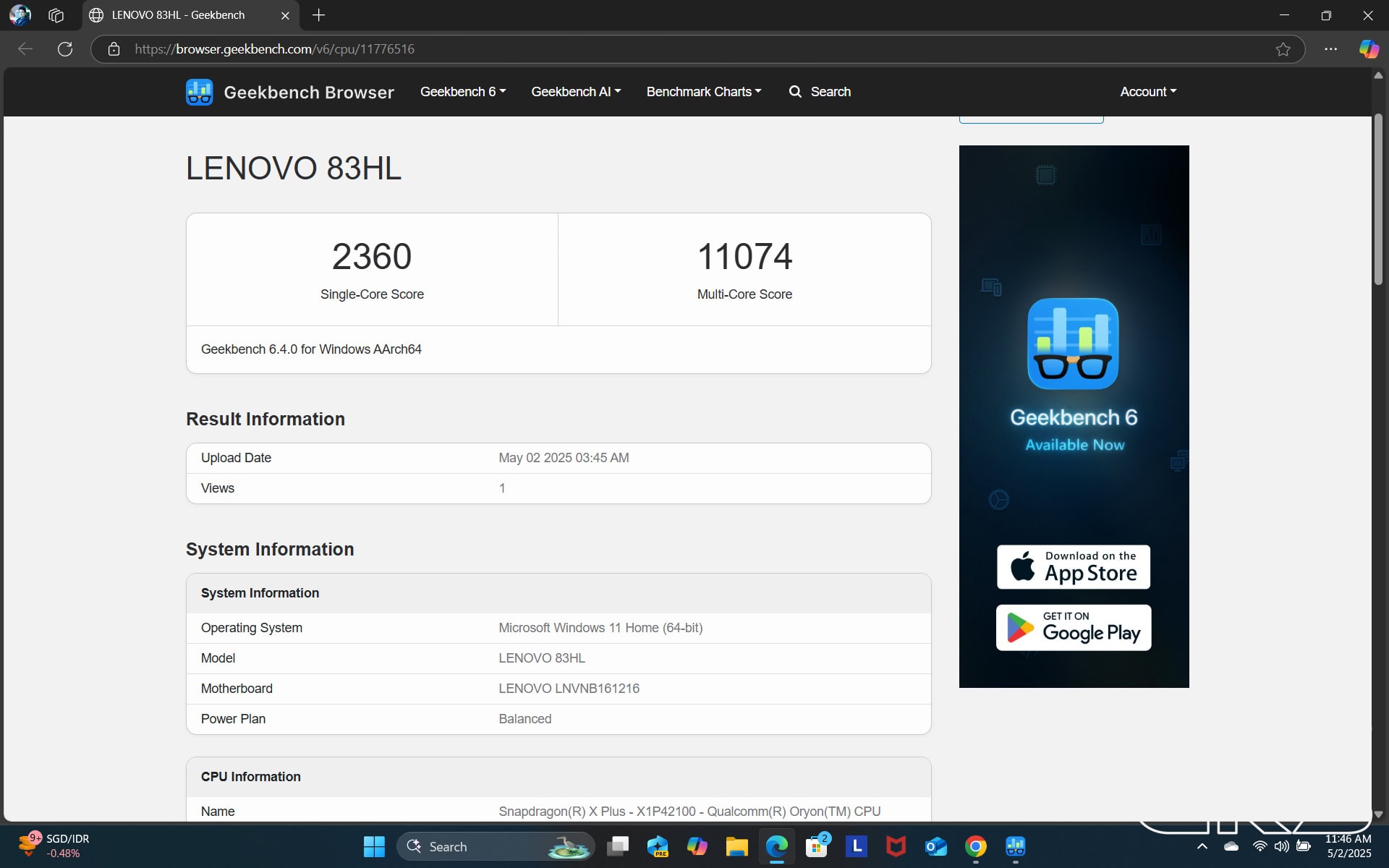Image resolution: width=1389 pixels, height=868 pixels.
Task: Open File Explorer from taskbar
Action: tap(737, 846)
